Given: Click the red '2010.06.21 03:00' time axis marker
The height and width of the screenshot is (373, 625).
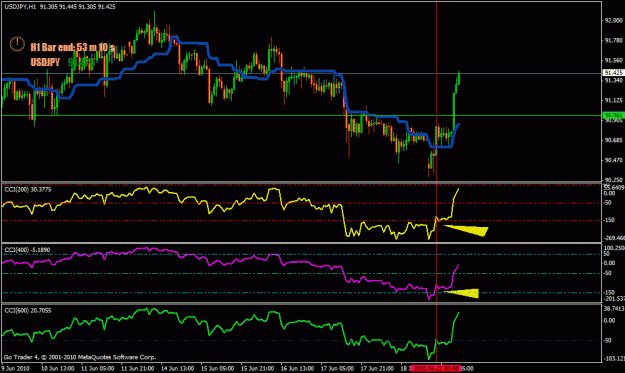Looking at the screenshot, I should pyautogui.click(x=436, y=369).
